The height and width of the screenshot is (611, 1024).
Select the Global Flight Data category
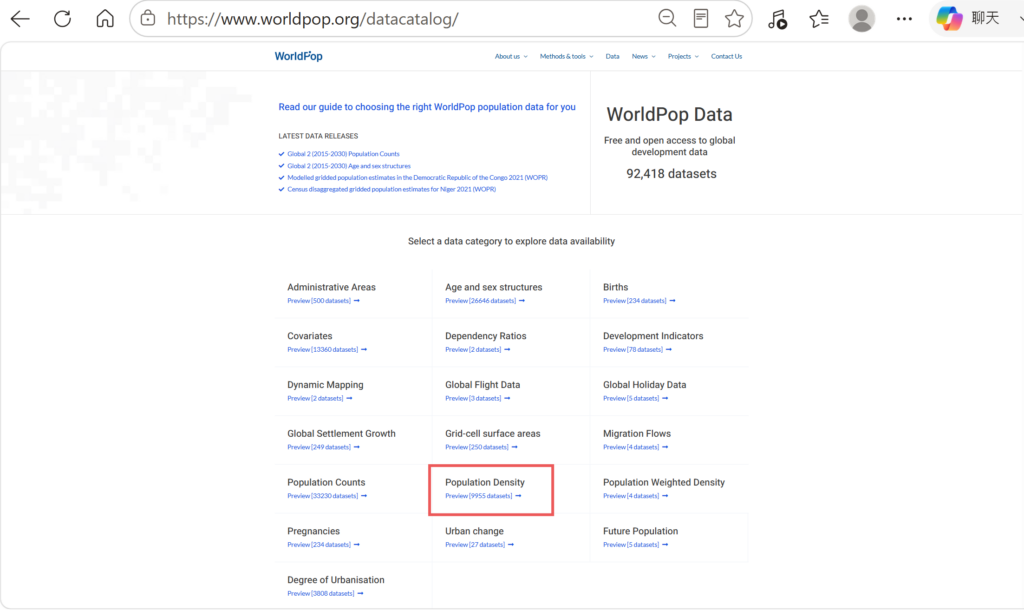[483, 385]
